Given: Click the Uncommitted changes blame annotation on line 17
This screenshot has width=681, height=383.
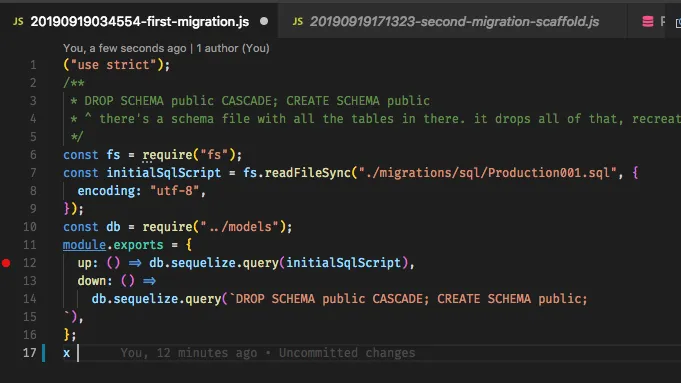Looking at the screenshot, I should coord(347,353).
